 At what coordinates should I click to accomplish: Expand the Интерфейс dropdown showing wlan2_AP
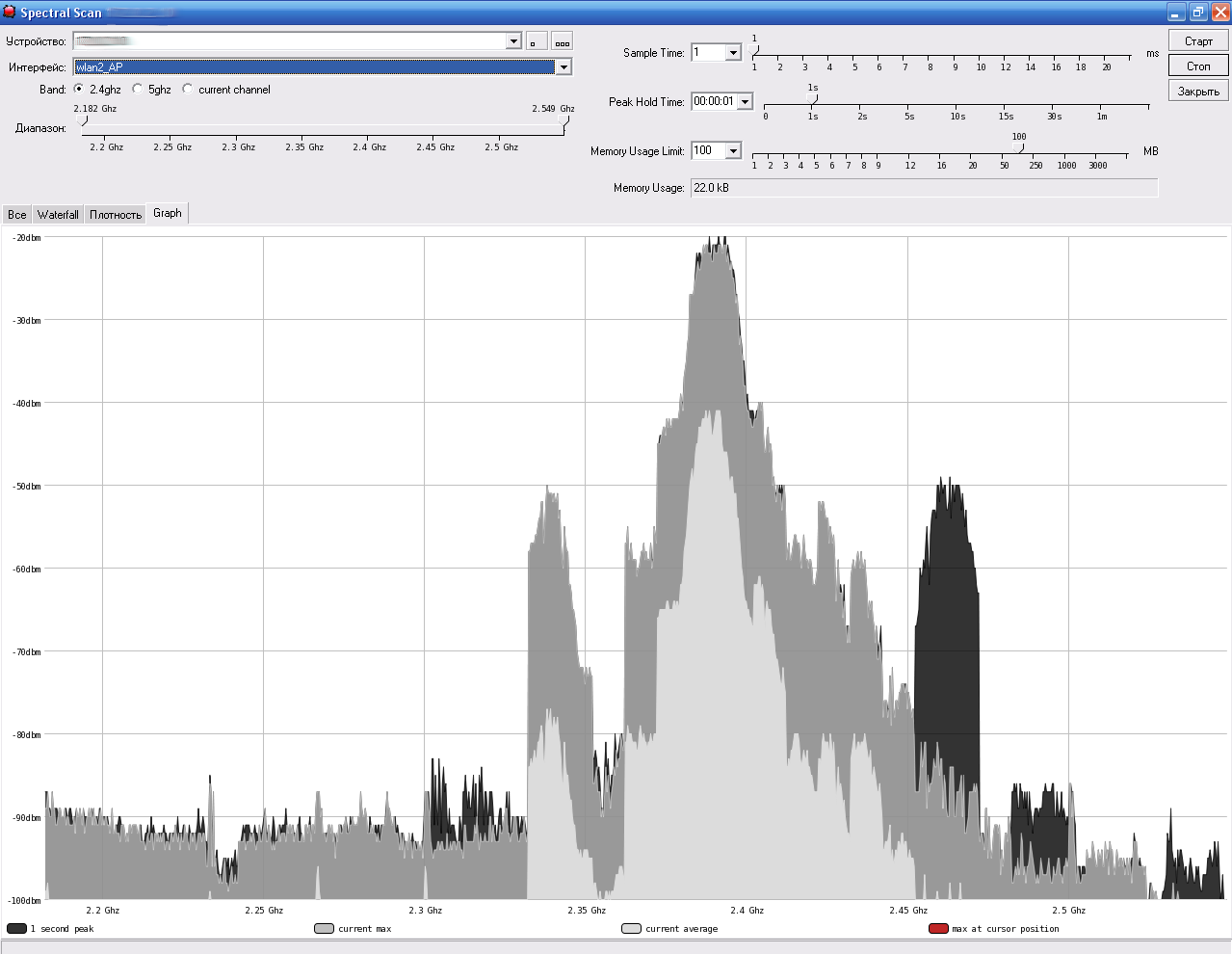click(x=564, y=67)
